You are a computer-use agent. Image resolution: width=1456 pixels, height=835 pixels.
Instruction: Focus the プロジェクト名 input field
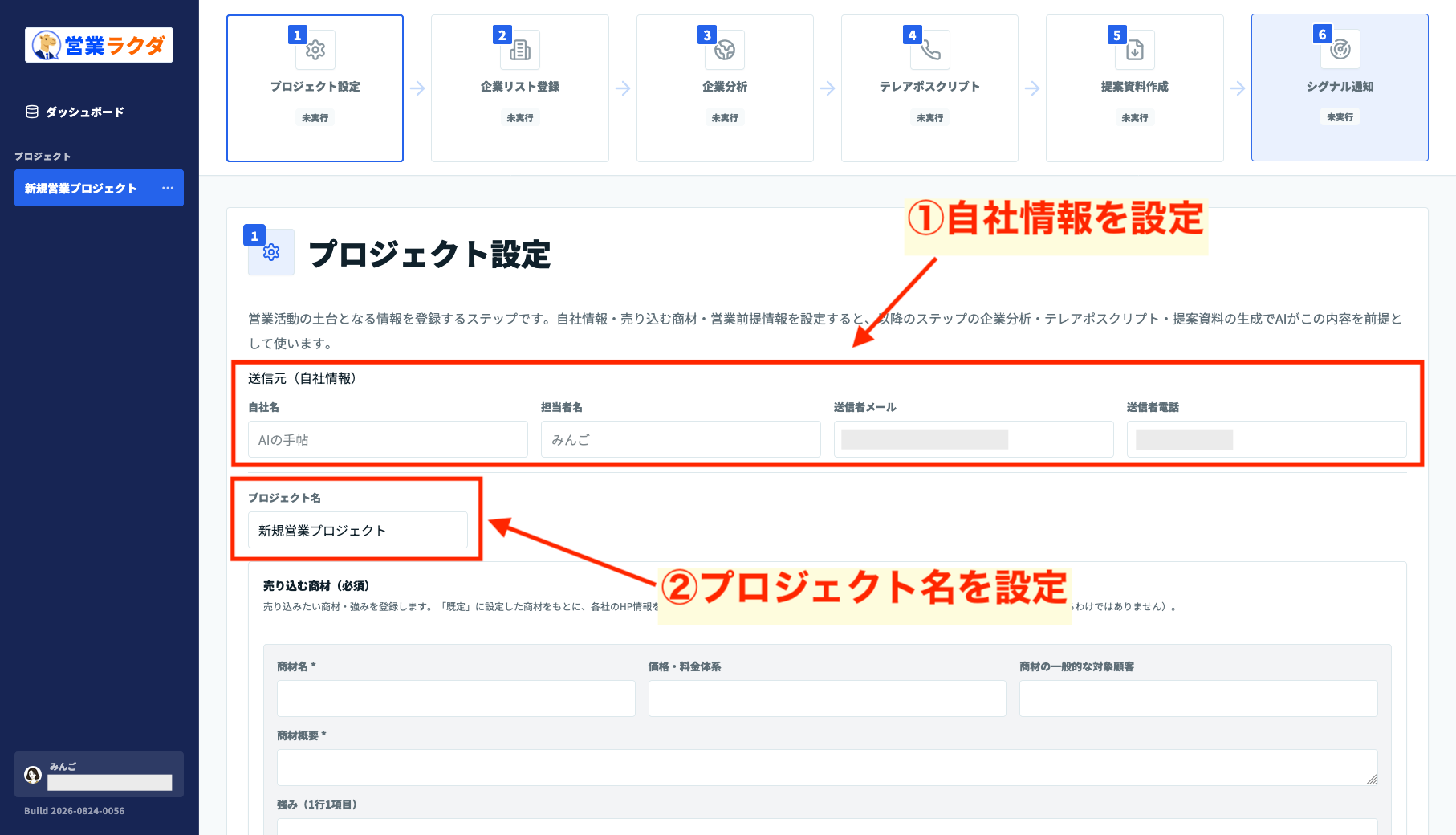click(x=358, y=530)
